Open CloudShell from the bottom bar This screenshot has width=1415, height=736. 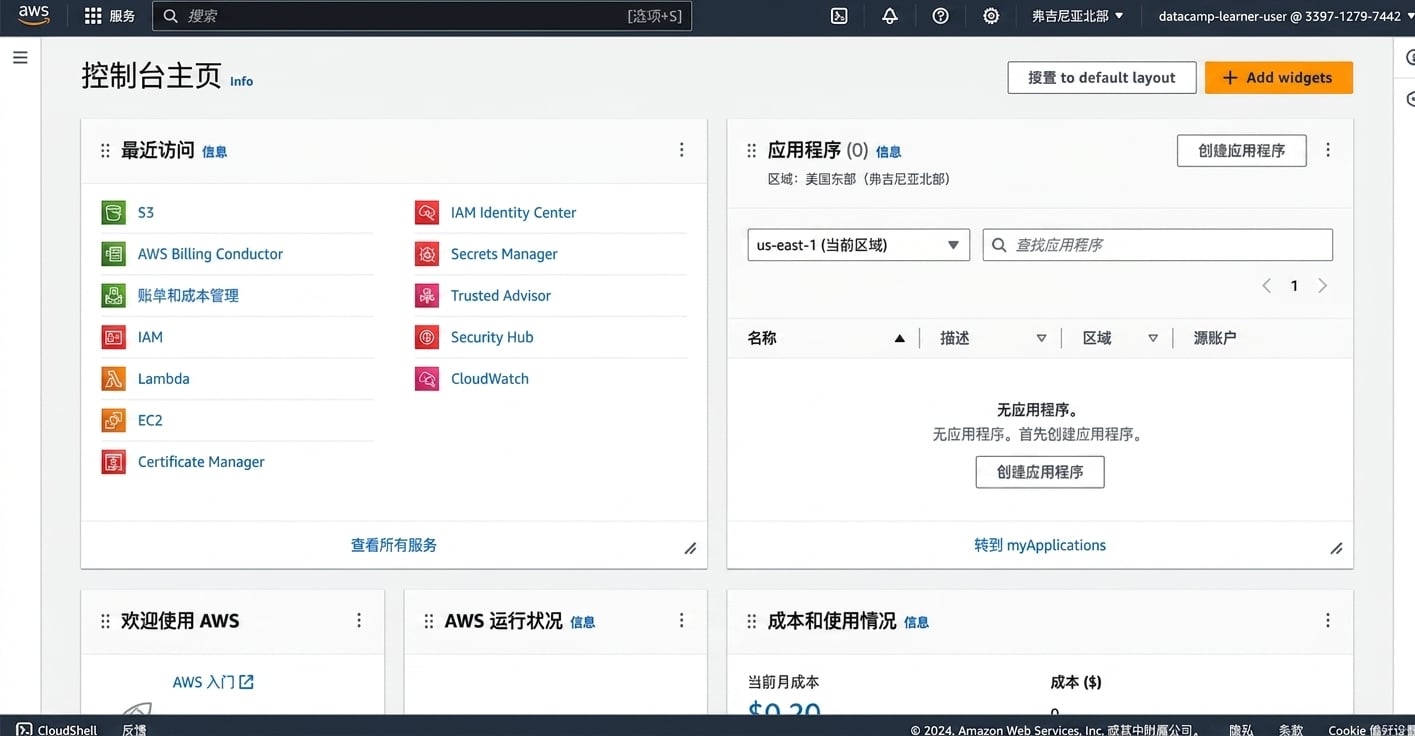(x=57, y=729)
